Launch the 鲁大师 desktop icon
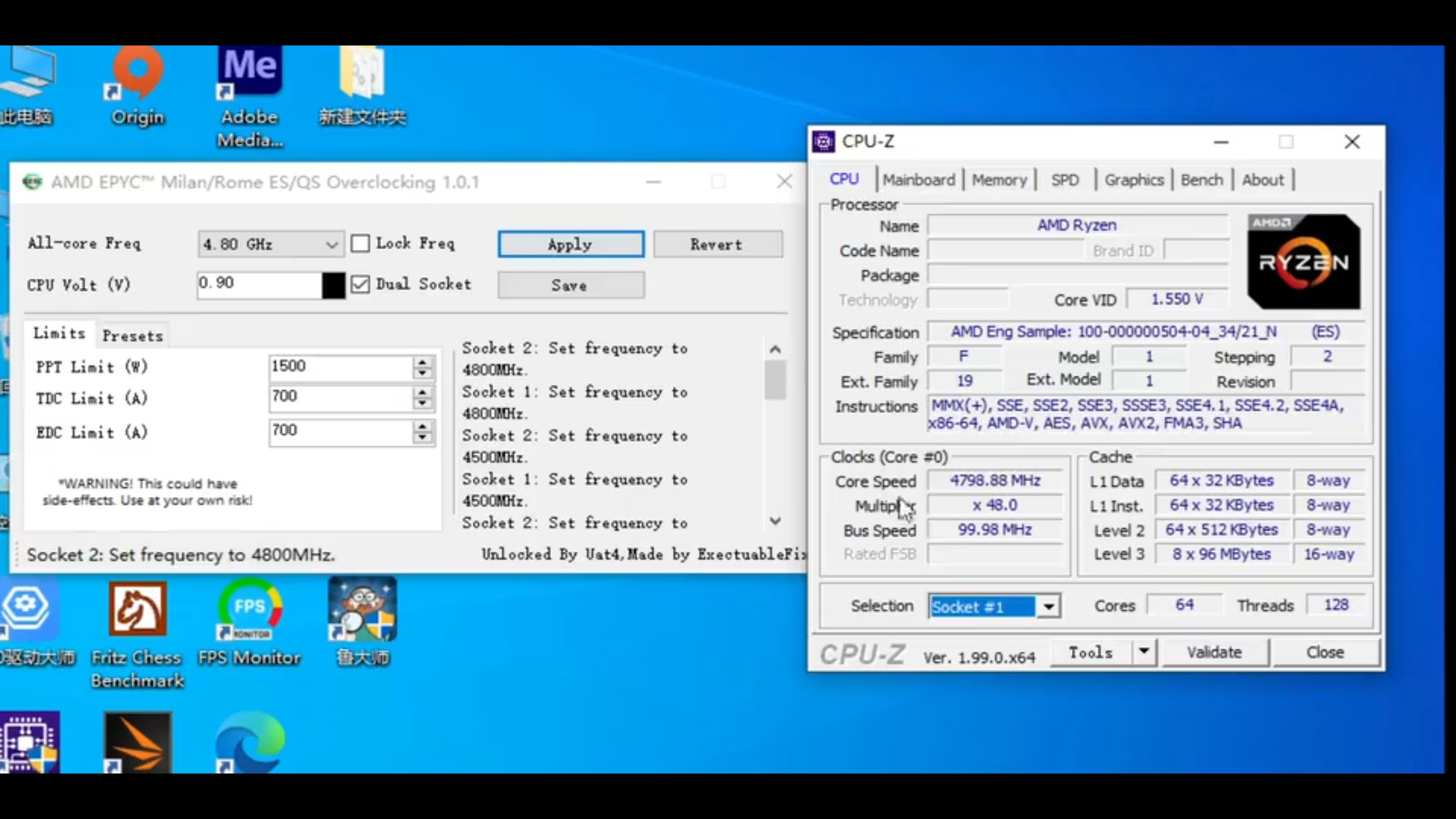 point(362,622)
